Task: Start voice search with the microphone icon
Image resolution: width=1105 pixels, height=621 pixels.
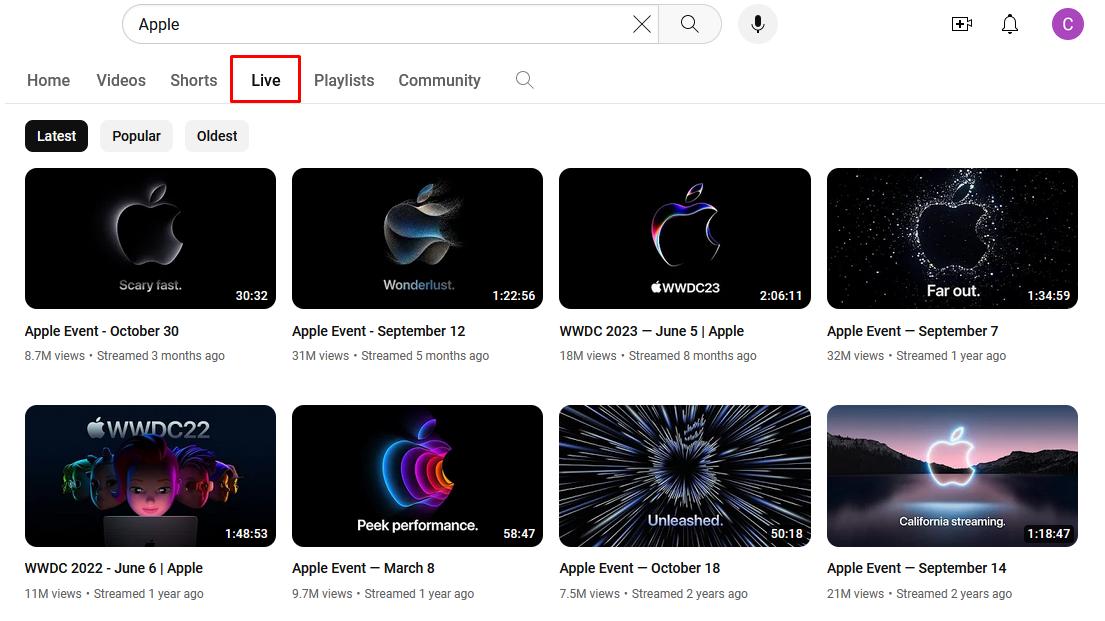Action: (758, 25)
